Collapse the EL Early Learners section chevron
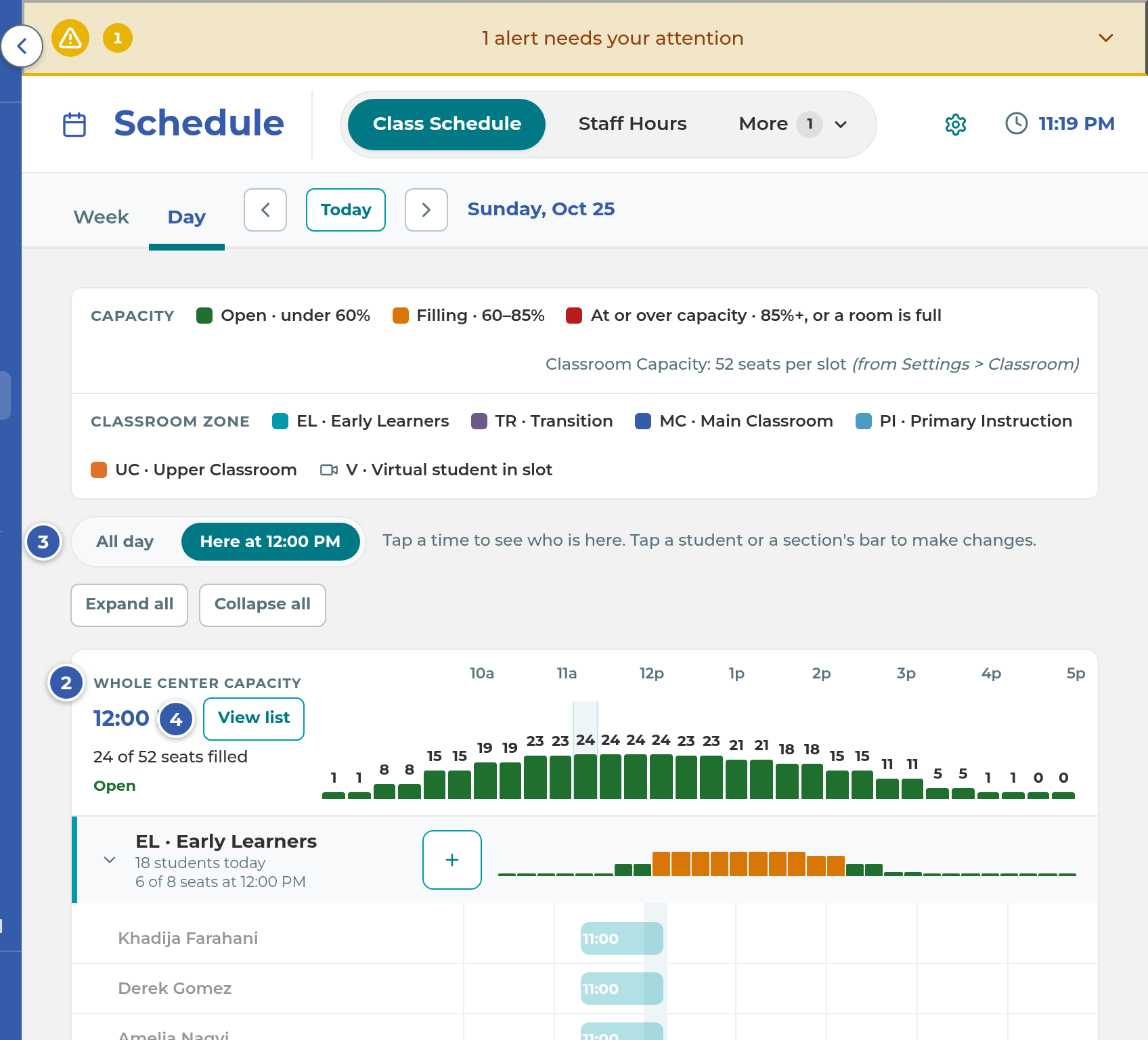The height and width of the screenshot is (1040, 1148). click(x=110, y=860)
